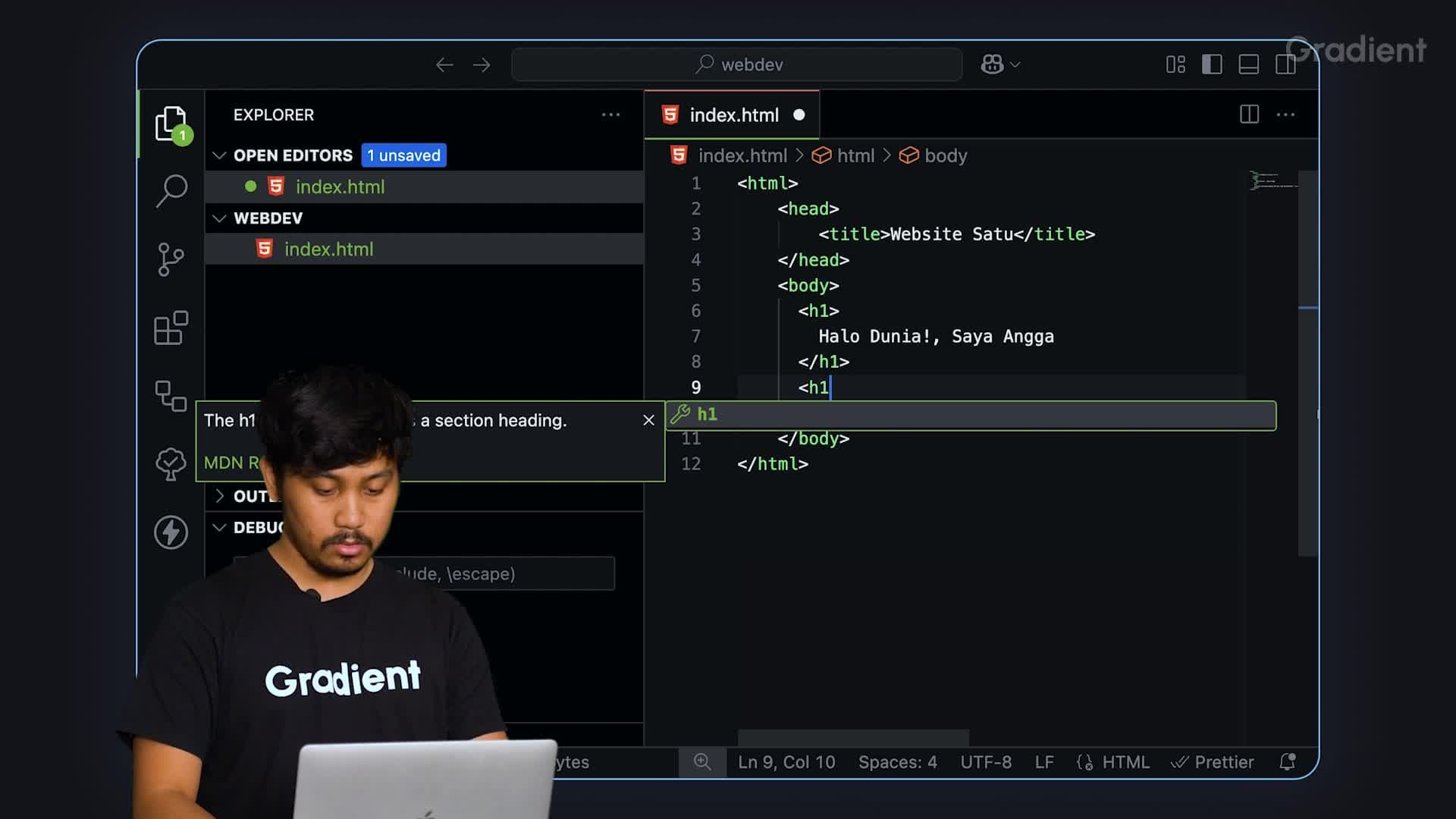Open the Explorer files icon

(x=171, y=124)
